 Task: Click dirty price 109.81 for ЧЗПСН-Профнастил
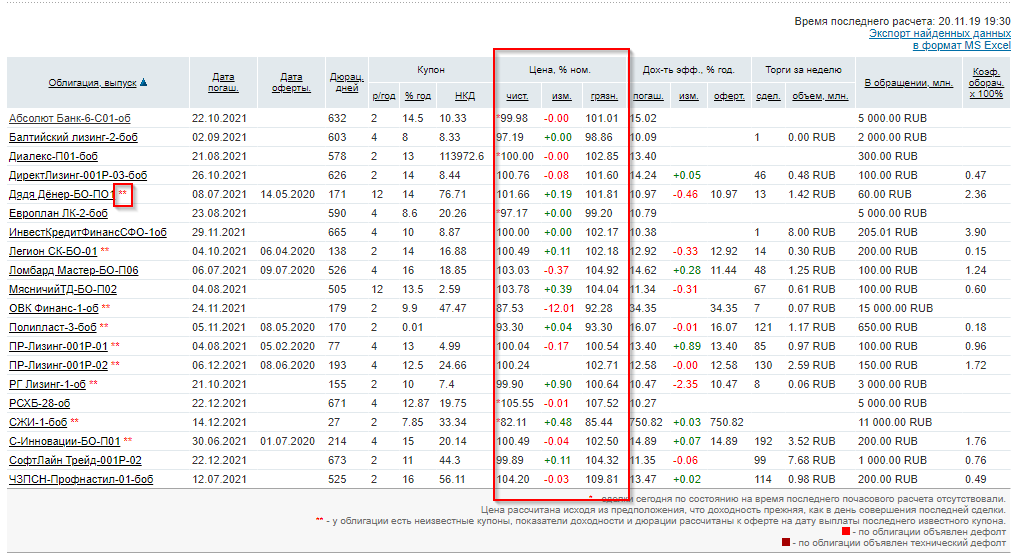click(x=602, y=479)
